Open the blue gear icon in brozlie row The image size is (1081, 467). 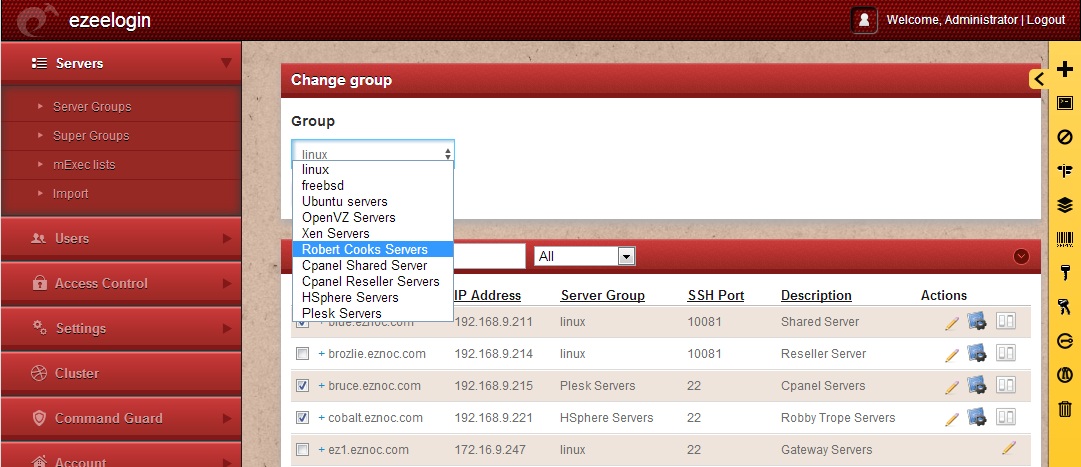977,352
